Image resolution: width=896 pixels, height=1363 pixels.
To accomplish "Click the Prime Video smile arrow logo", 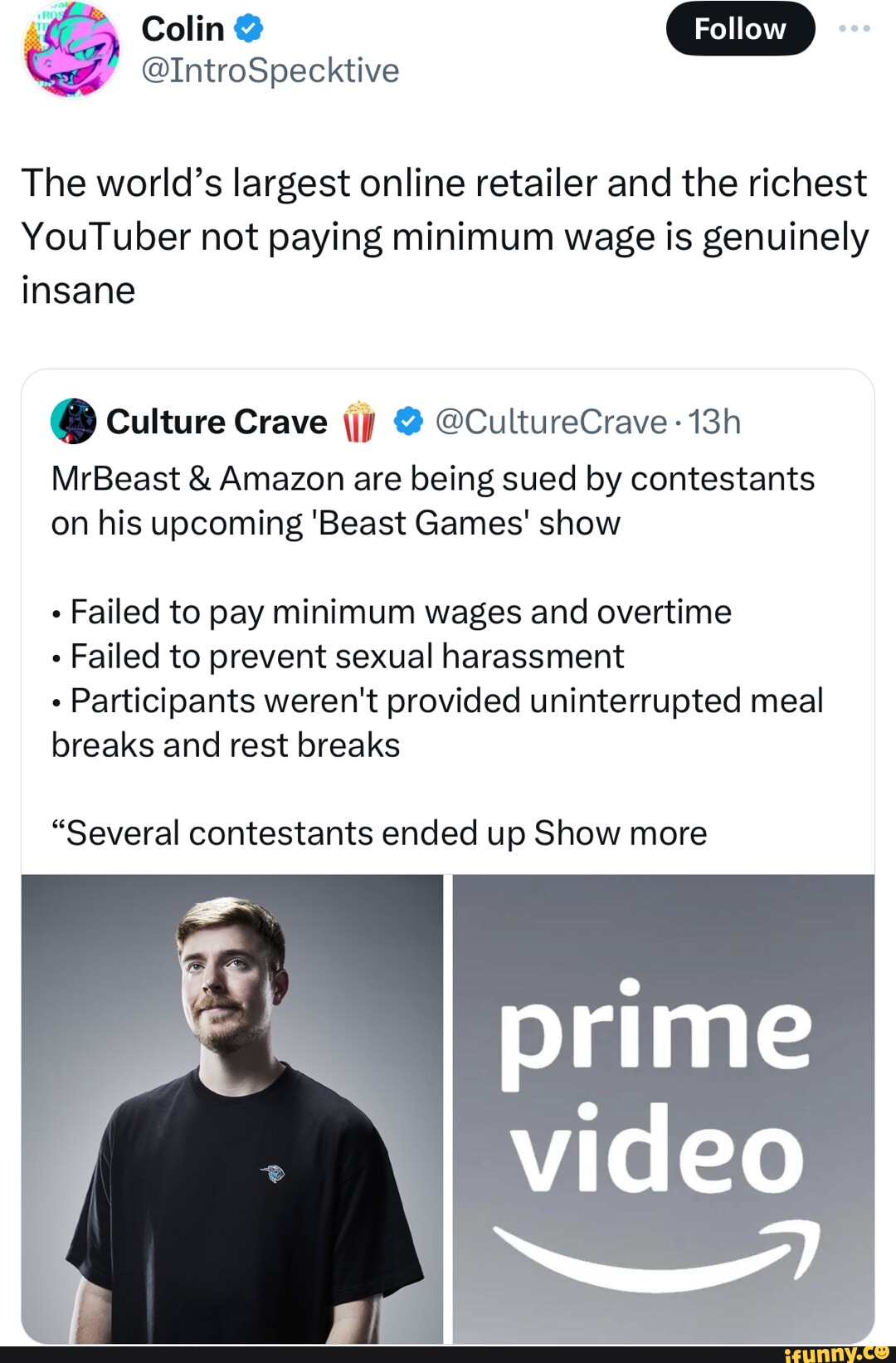I will pyautogui.click(x=656, y=1252).
